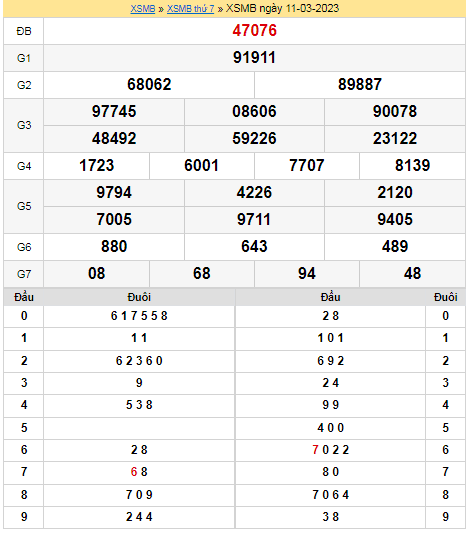Click head digits 7 0 6 4
471x533 pixels.
330,495
